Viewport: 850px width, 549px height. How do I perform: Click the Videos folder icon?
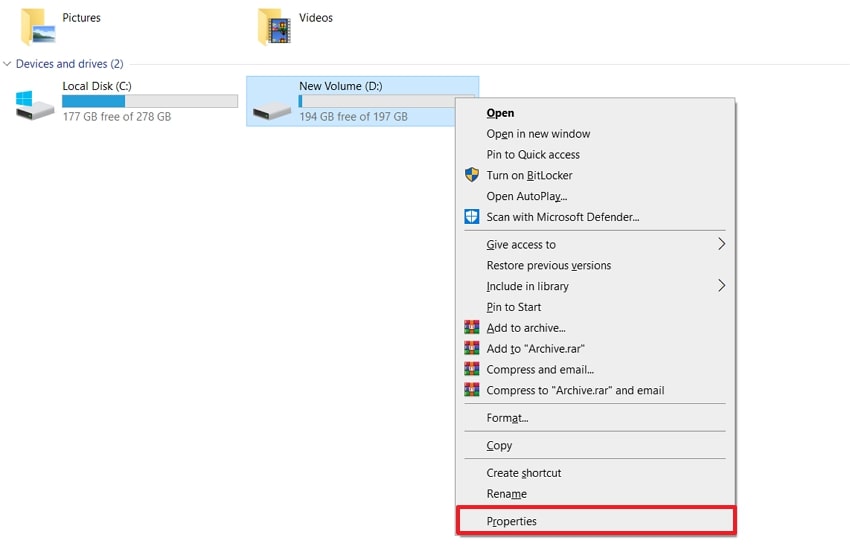tap(275, 27)
